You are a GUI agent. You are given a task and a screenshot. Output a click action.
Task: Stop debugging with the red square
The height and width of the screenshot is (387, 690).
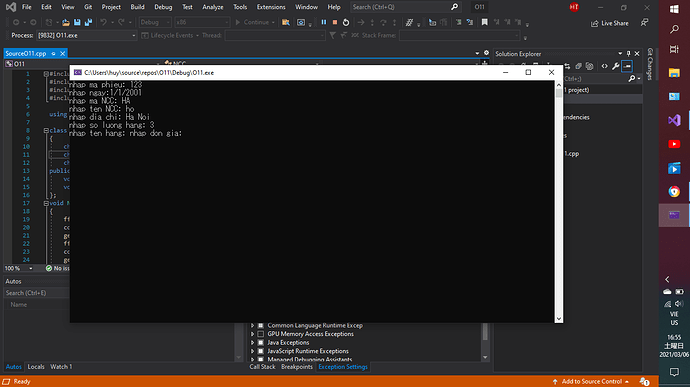(x=335, y=22)
